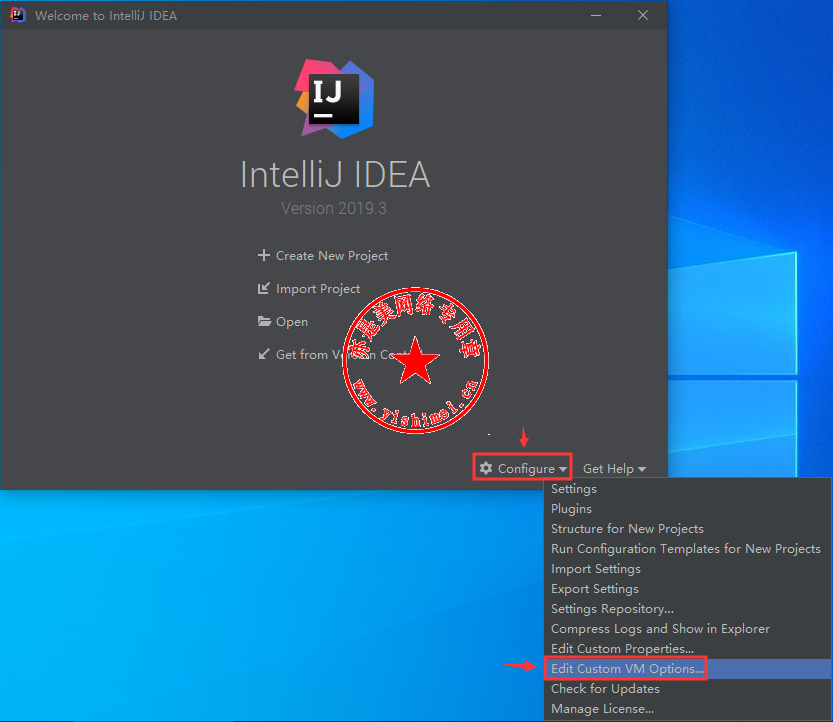Open Plugins from the Configure menu
833x722 pixels.
coord(688,509)
